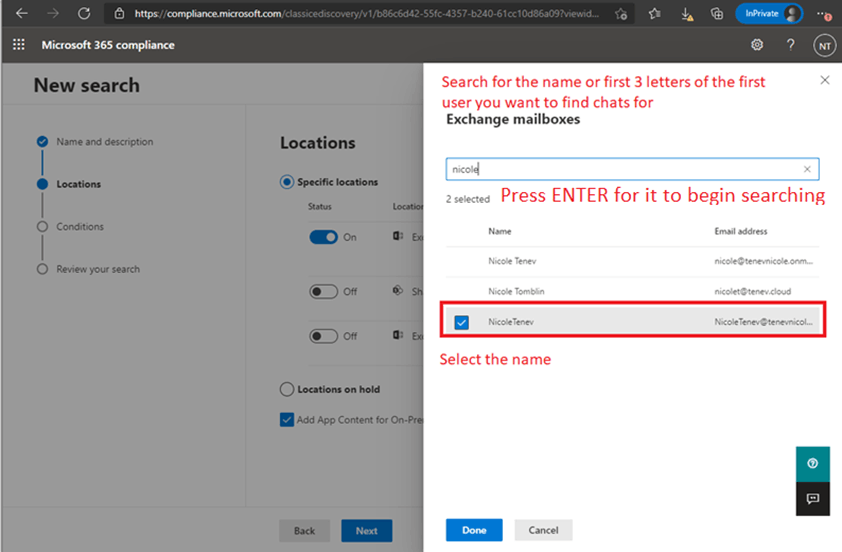Click the browser forward arrow
842x552 pixels.
tap(53, 13)
